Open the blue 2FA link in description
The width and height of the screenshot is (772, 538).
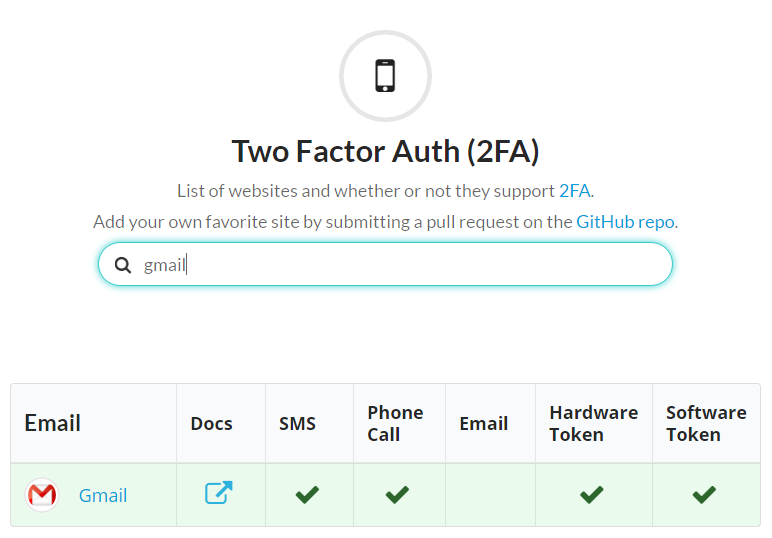click(575, 190)
